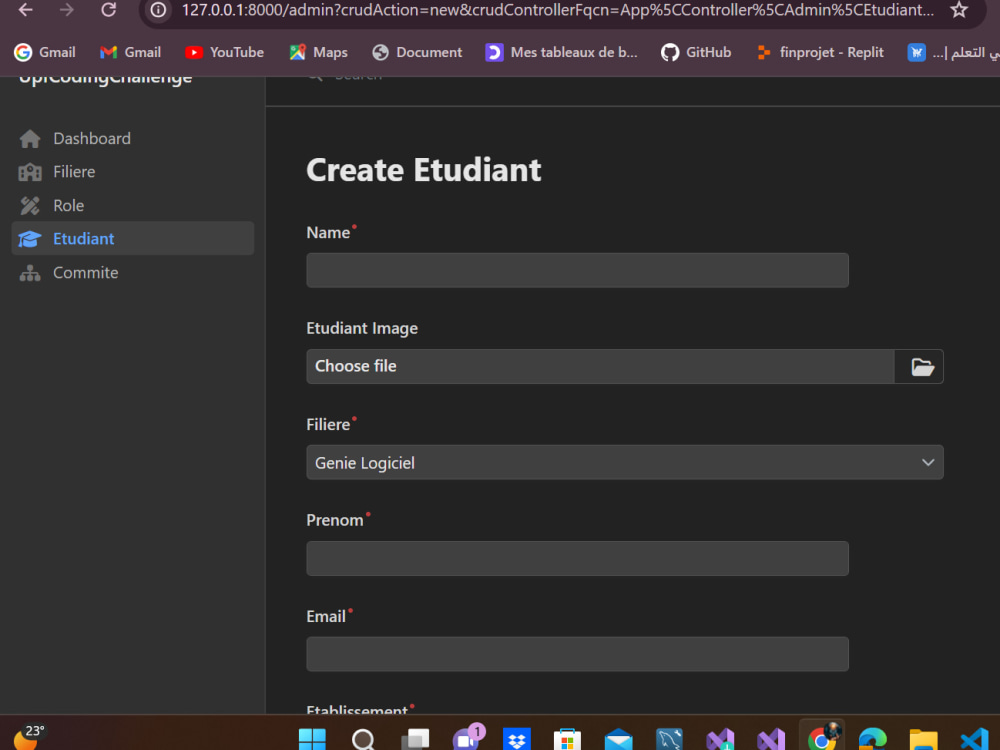This screenshot has height=750, width=1000.
Task: Open Chrome icon on taskbar
Action: click(822, 737)
